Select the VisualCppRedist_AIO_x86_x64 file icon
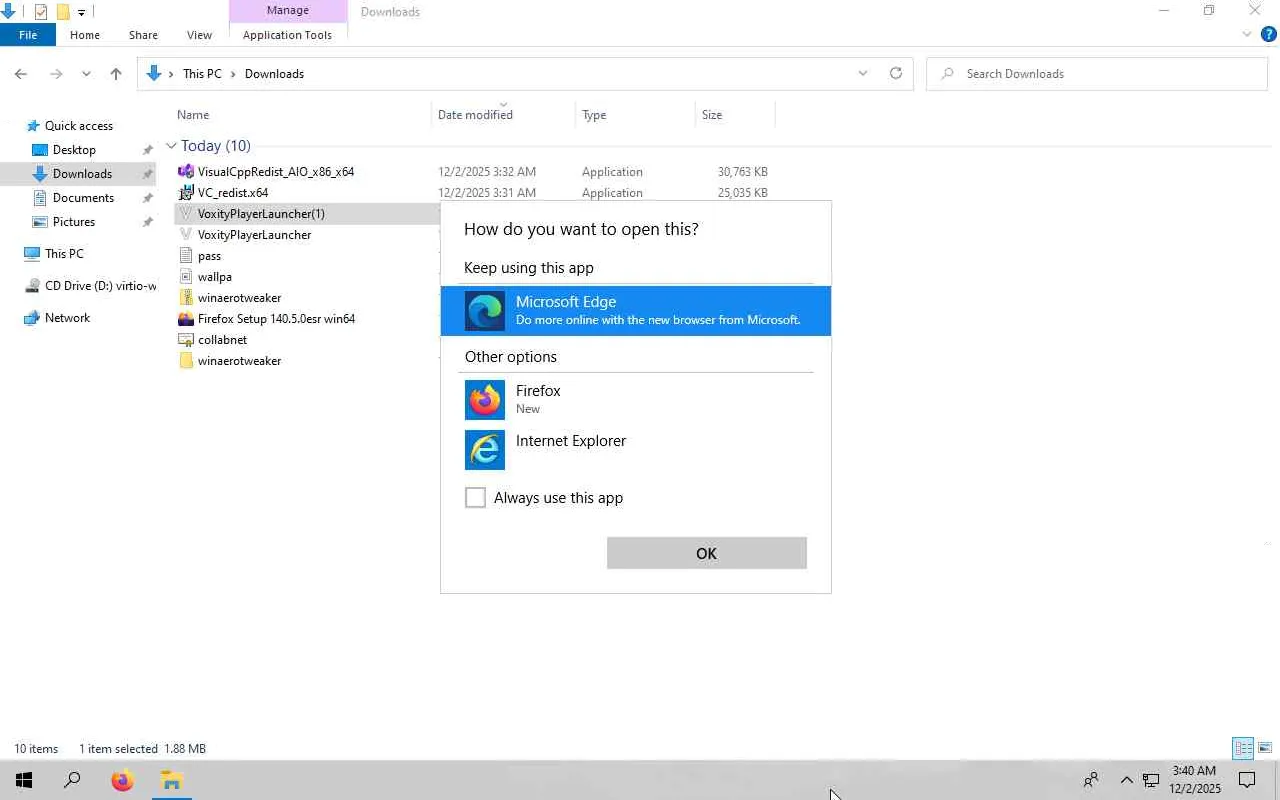 tap(186, 172)
